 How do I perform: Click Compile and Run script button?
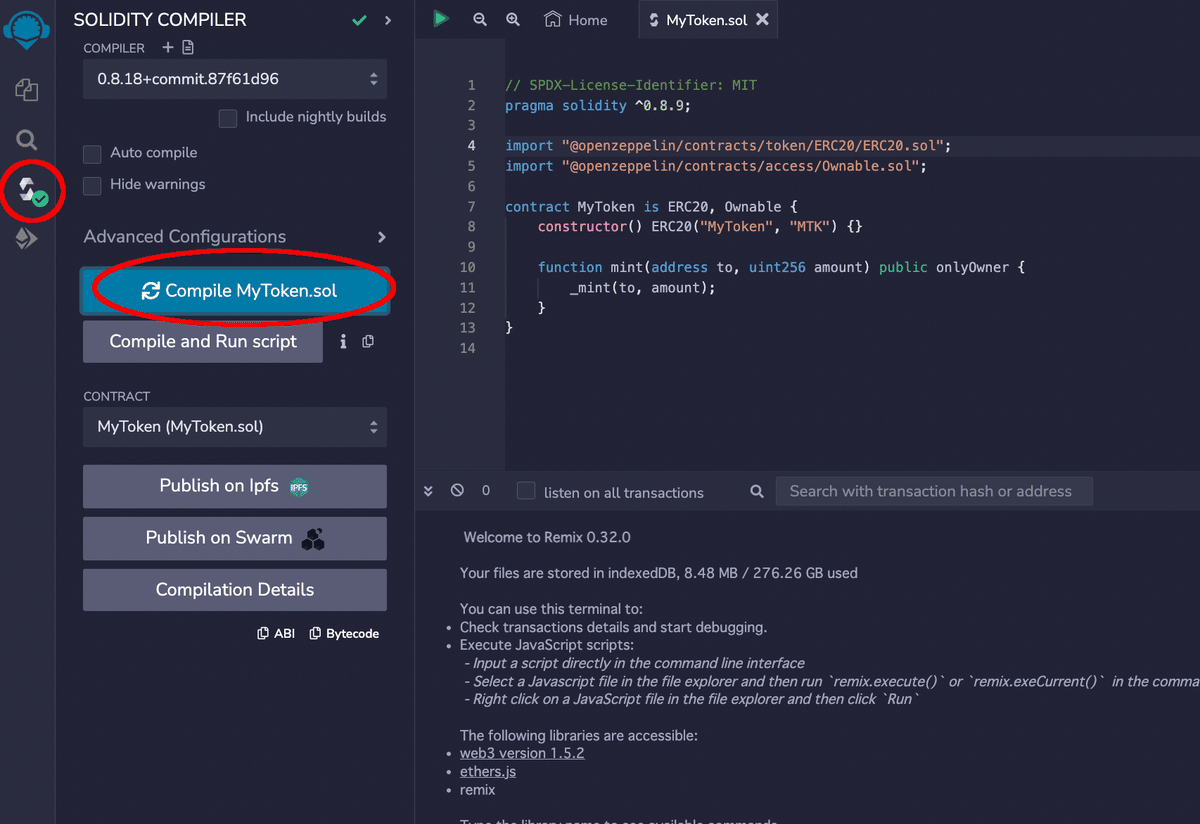click(203, 342)
